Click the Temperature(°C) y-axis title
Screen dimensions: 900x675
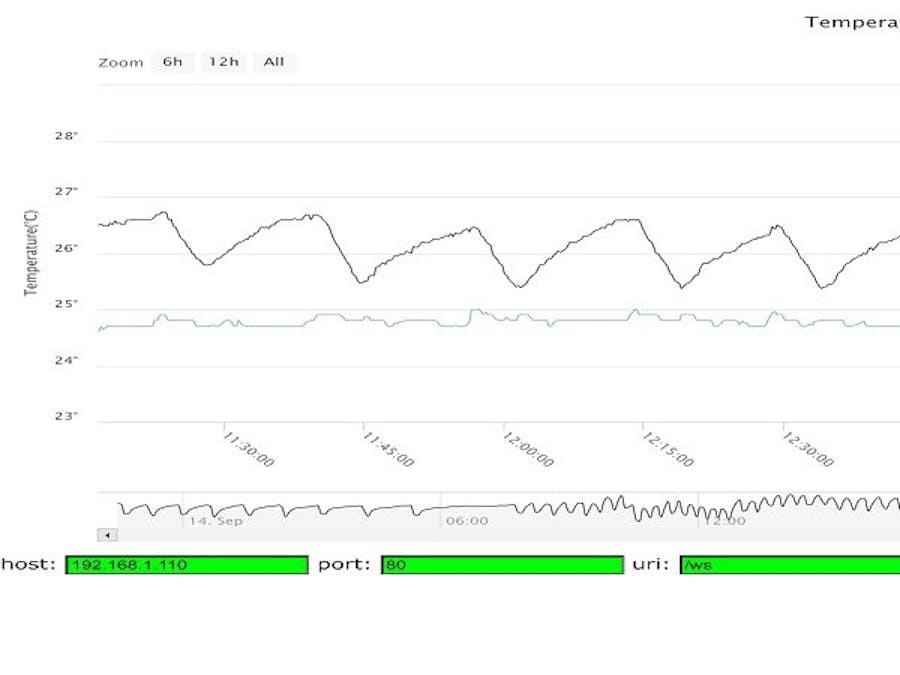coord(32,253)
